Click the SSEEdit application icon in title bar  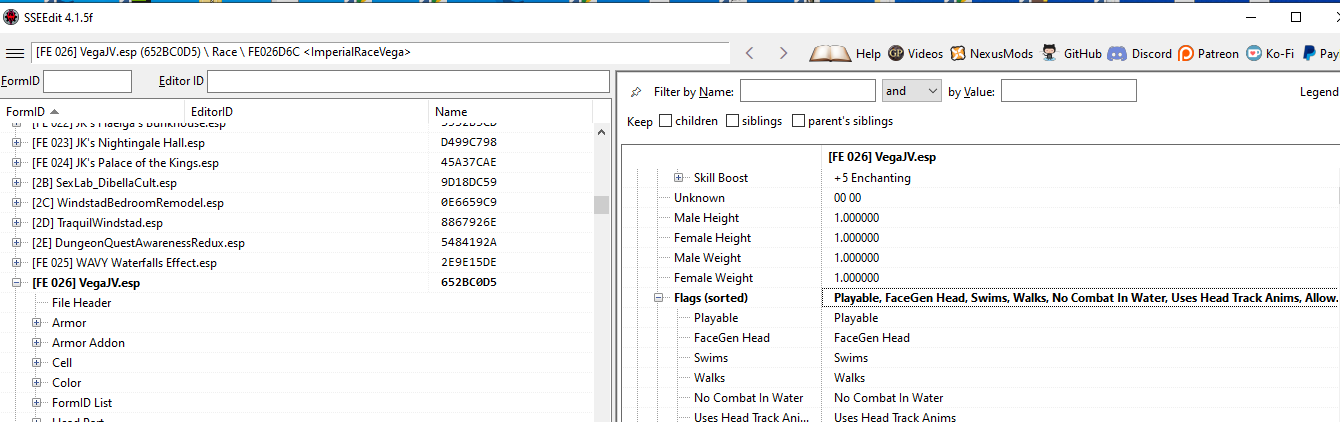pos(11,16)
